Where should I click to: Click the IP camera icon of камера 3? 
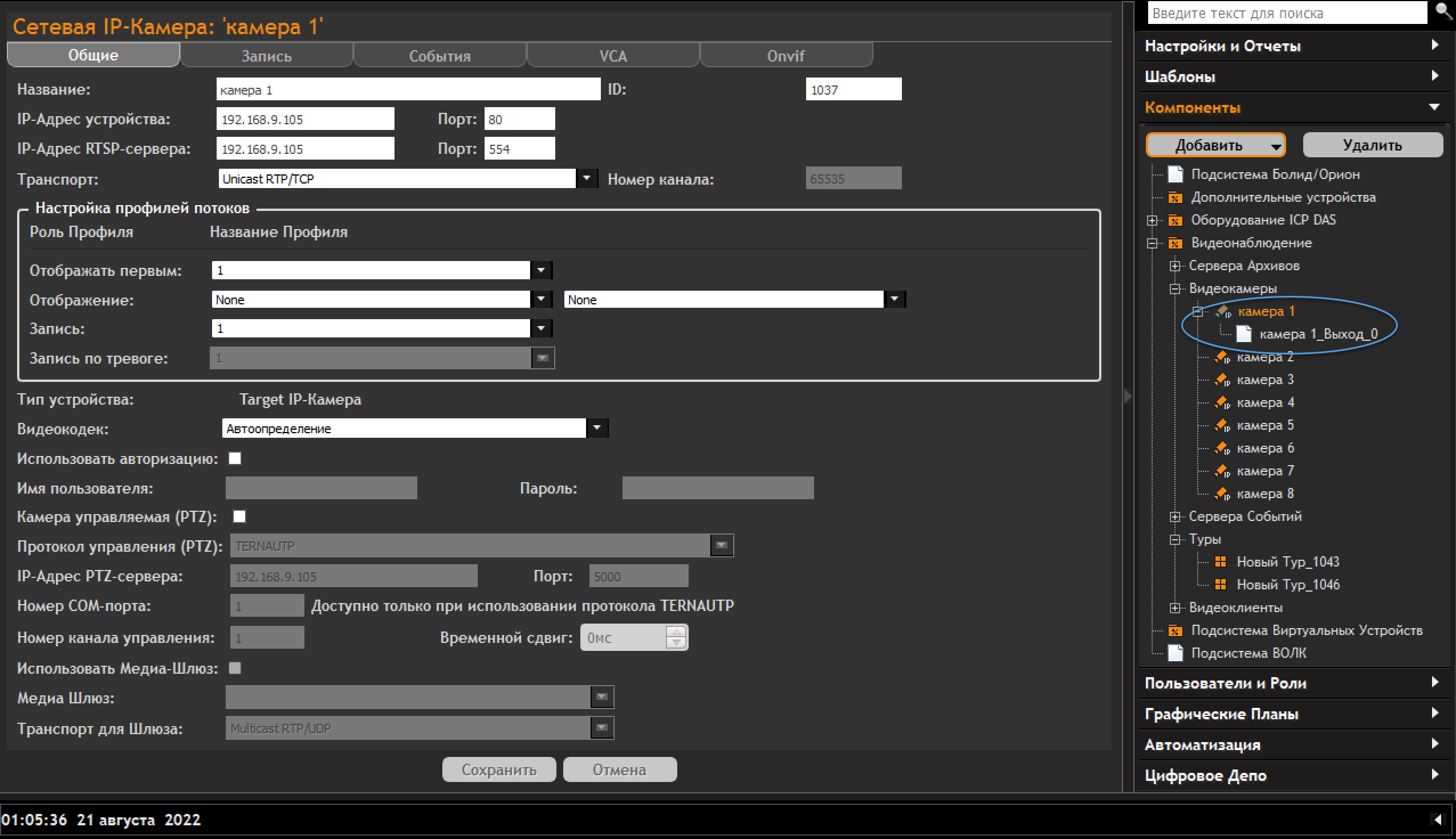(1222, 380)
